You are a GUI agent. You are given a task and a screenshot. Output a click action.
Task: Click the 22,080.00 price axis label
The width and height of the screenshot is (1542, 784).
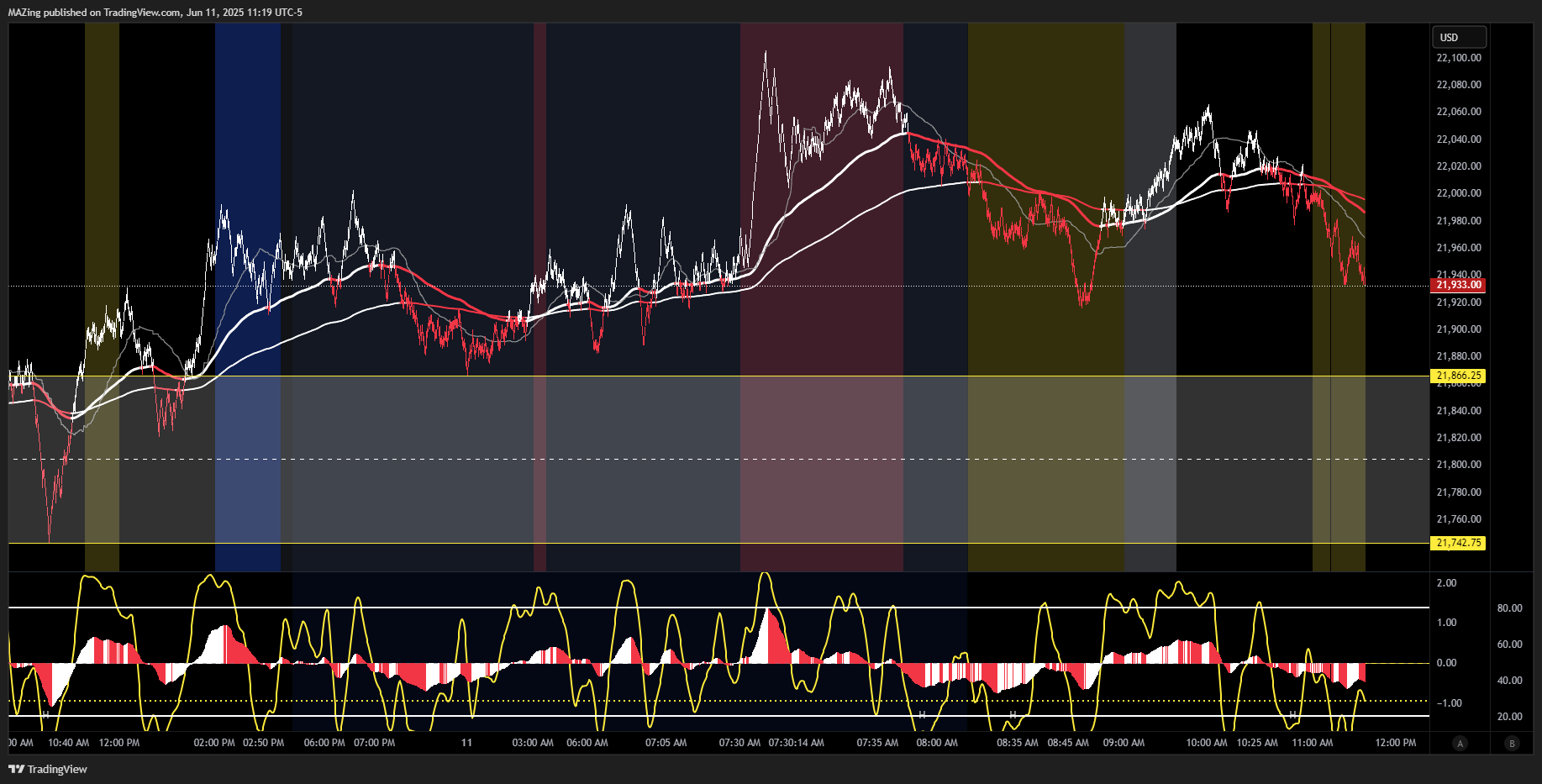pos(1459,85)
